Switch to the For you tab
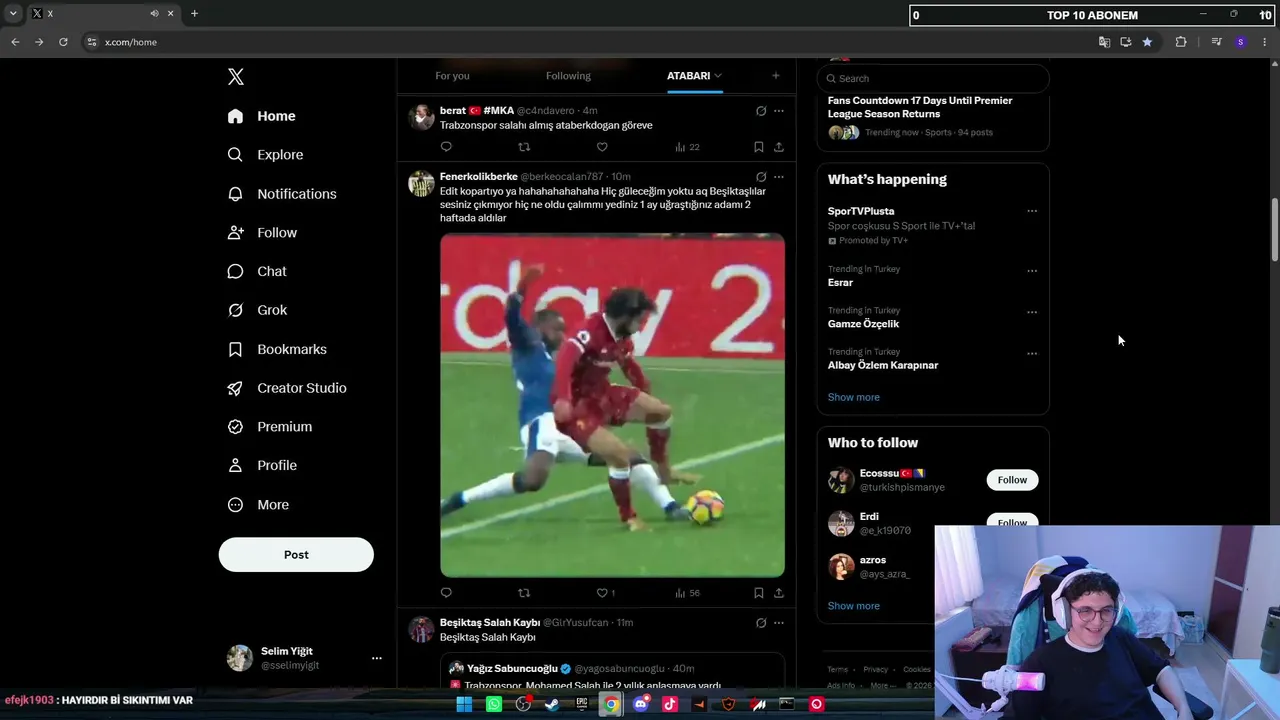 (452, 76)
